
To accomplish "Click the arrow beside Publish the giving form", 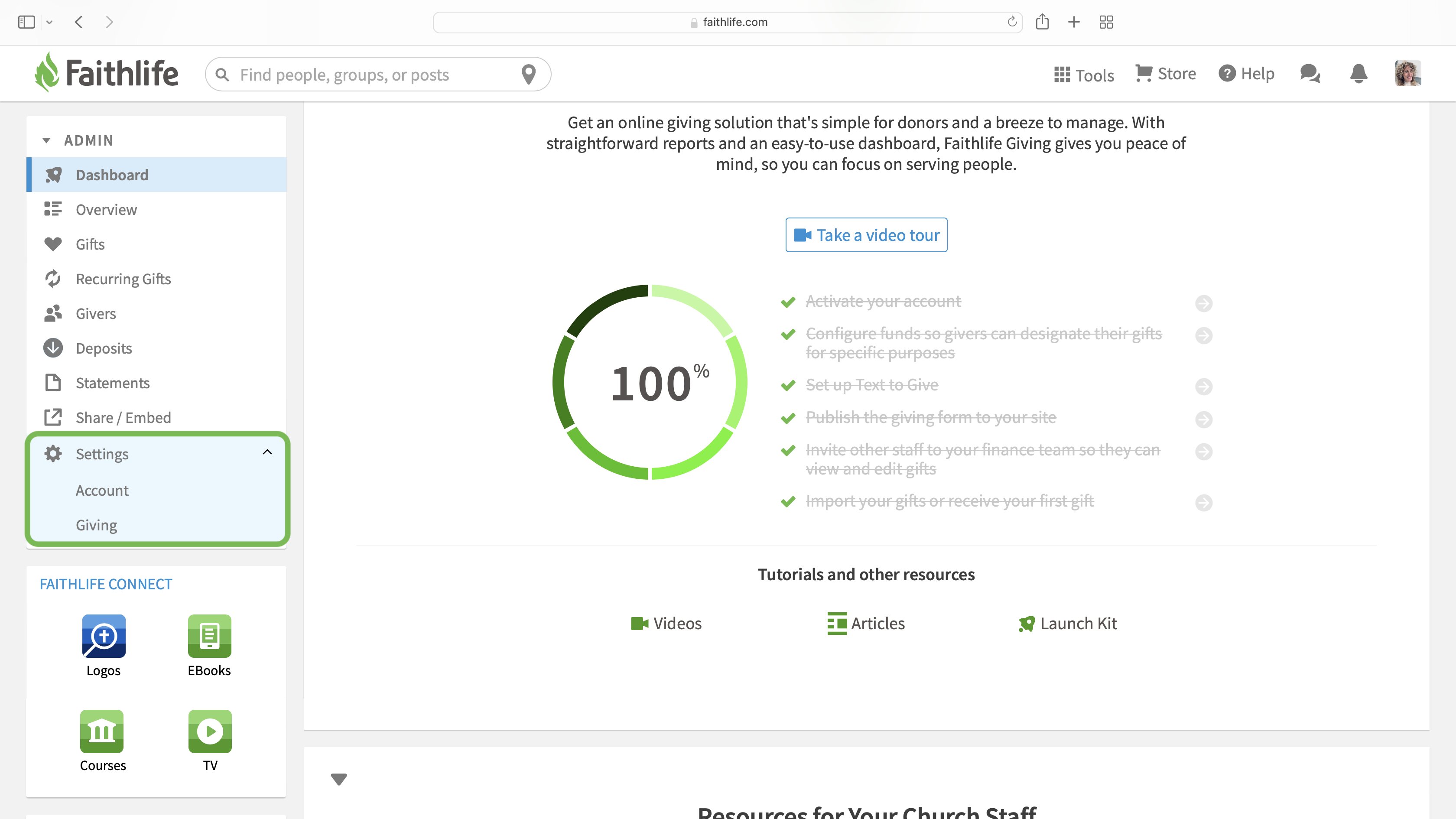I will coord(1203,419).
